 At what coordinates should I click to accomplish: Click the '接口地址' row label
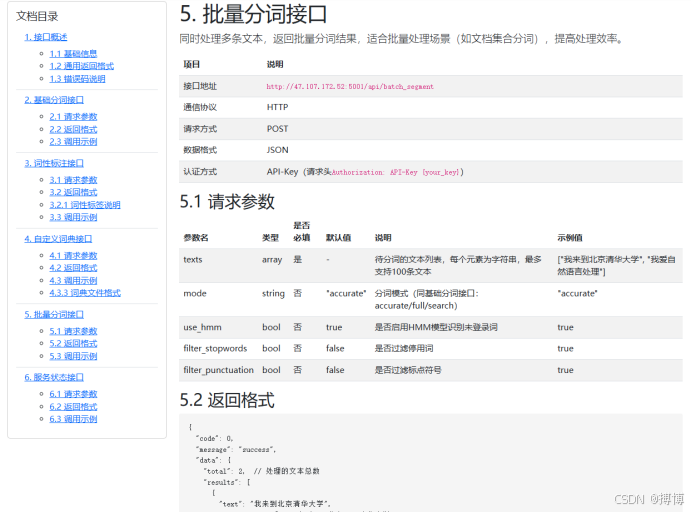point(200,86)
